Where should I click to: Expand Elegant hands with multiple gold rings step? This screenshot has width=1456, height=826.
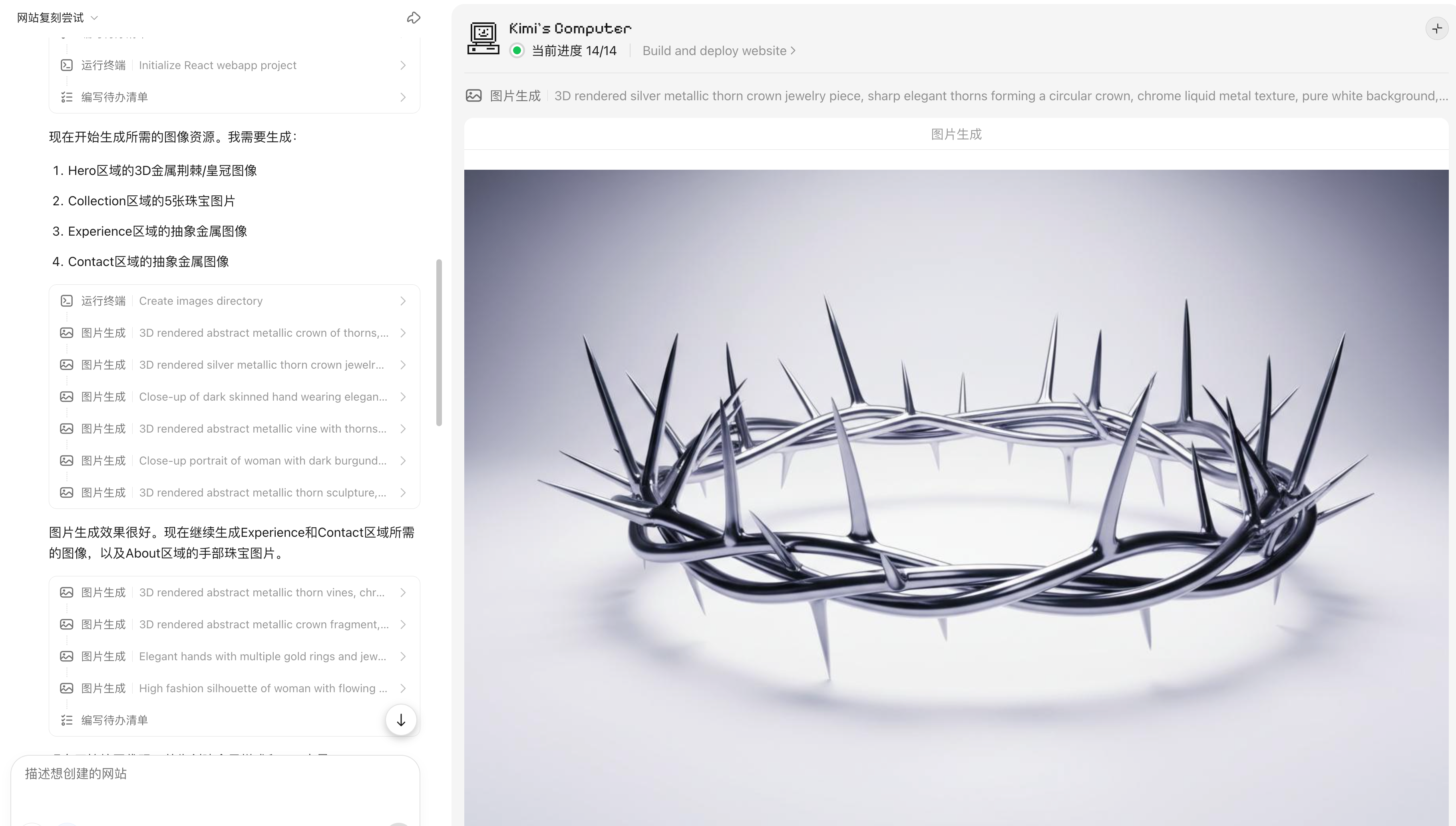click(235, 656)
